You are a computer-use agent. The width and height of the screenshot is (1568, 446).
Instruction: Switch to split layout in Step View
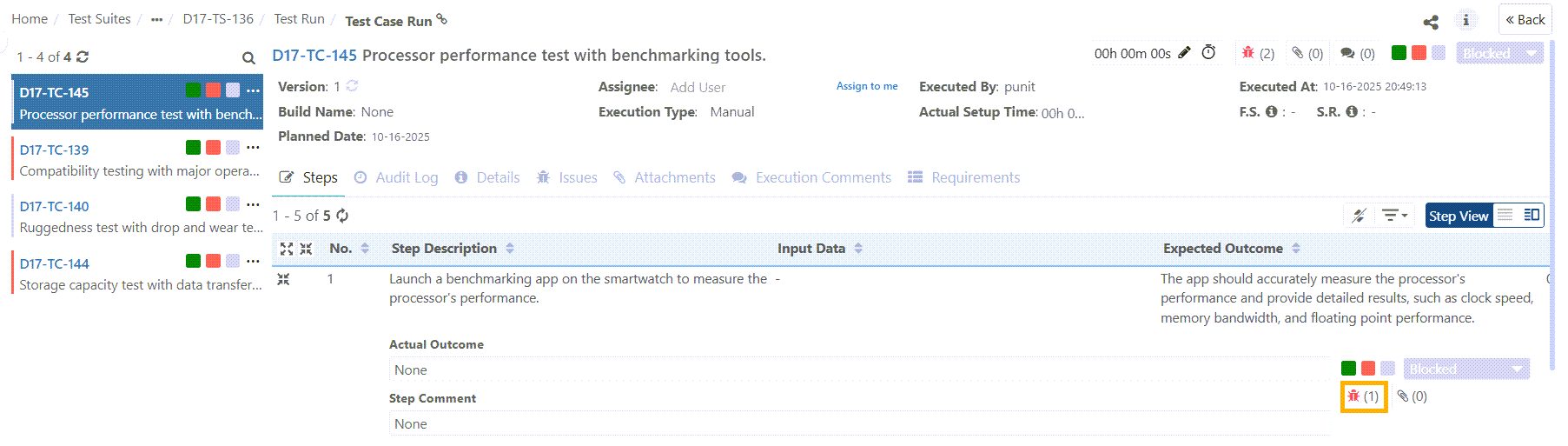pyautogui.click(x=1532, y=215)
